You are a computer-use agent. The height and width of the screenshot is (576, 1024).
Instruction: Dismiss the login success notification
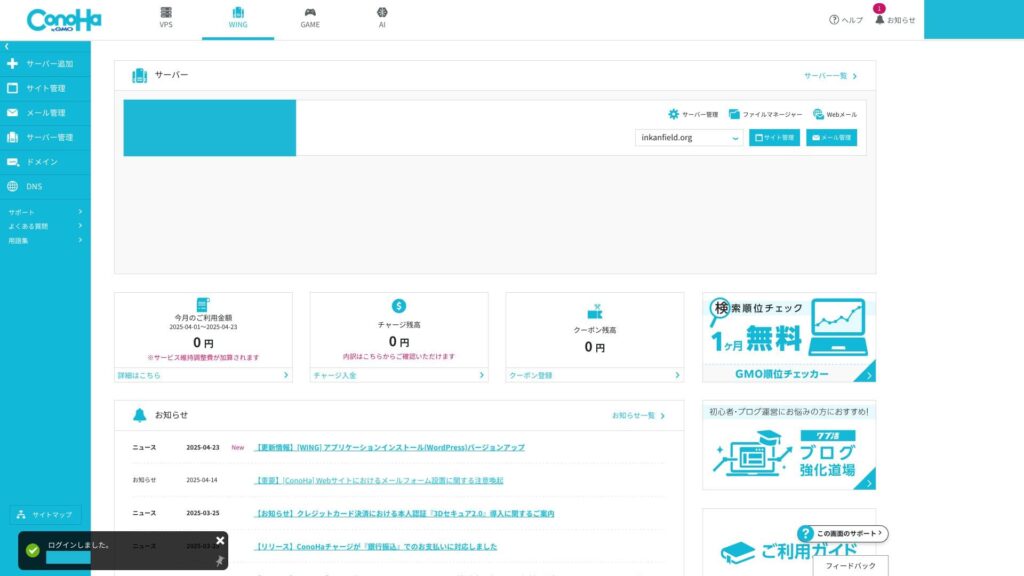(220, 540)
